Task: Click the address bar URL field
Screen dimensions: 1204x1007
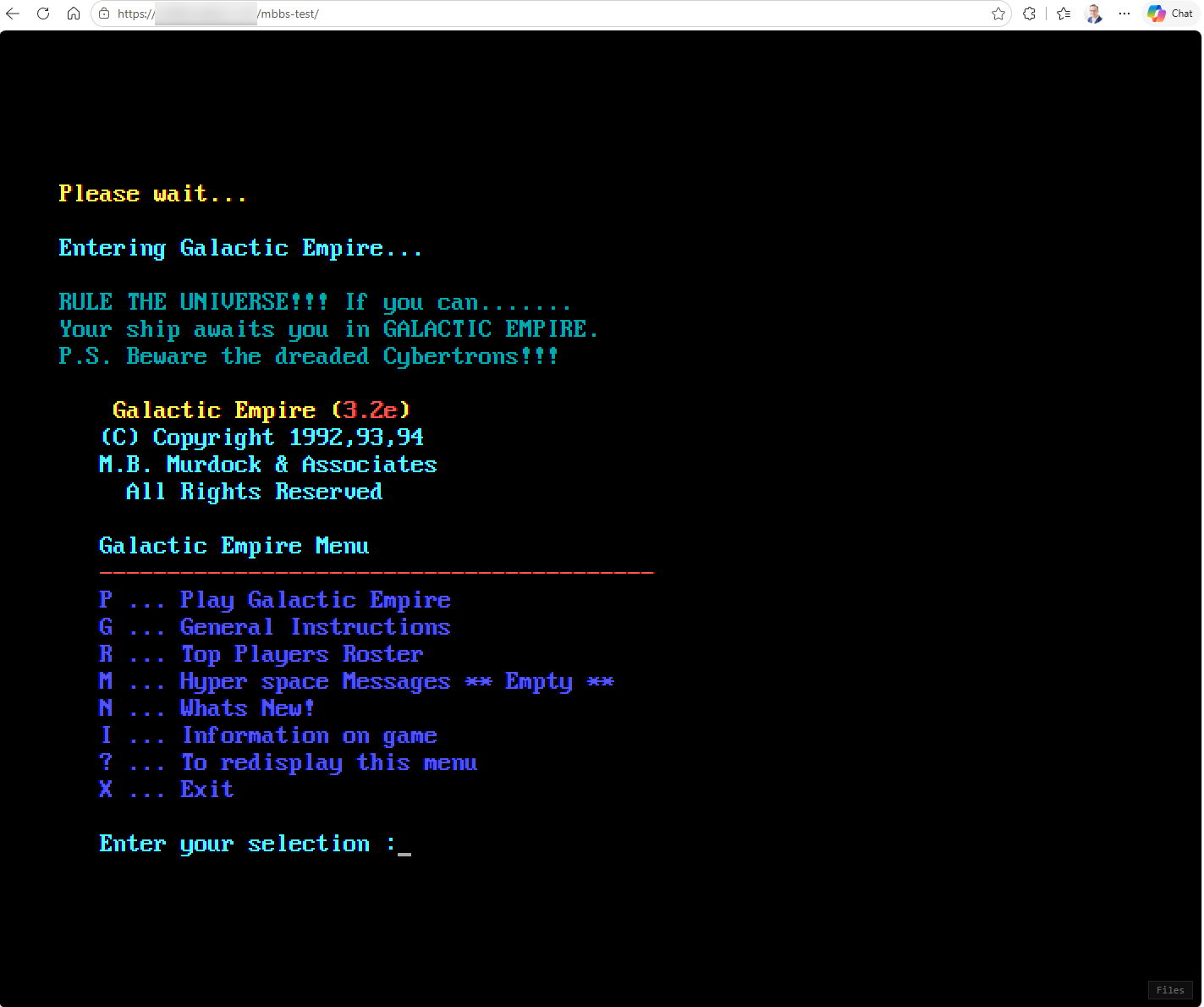Action: [550, 14]
